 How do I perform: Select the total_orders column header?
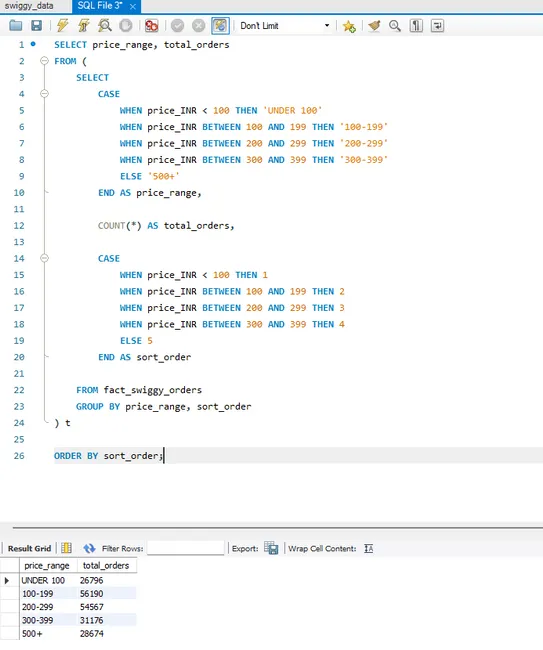pos(106,565)
